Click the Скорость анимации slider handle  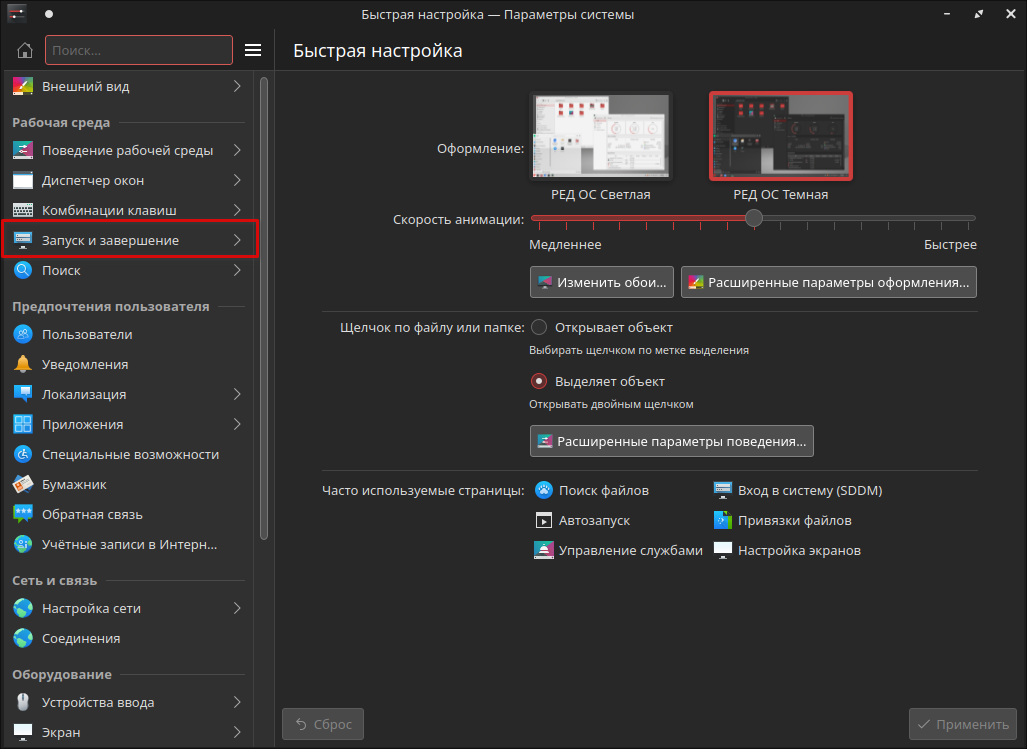point(754,218)
